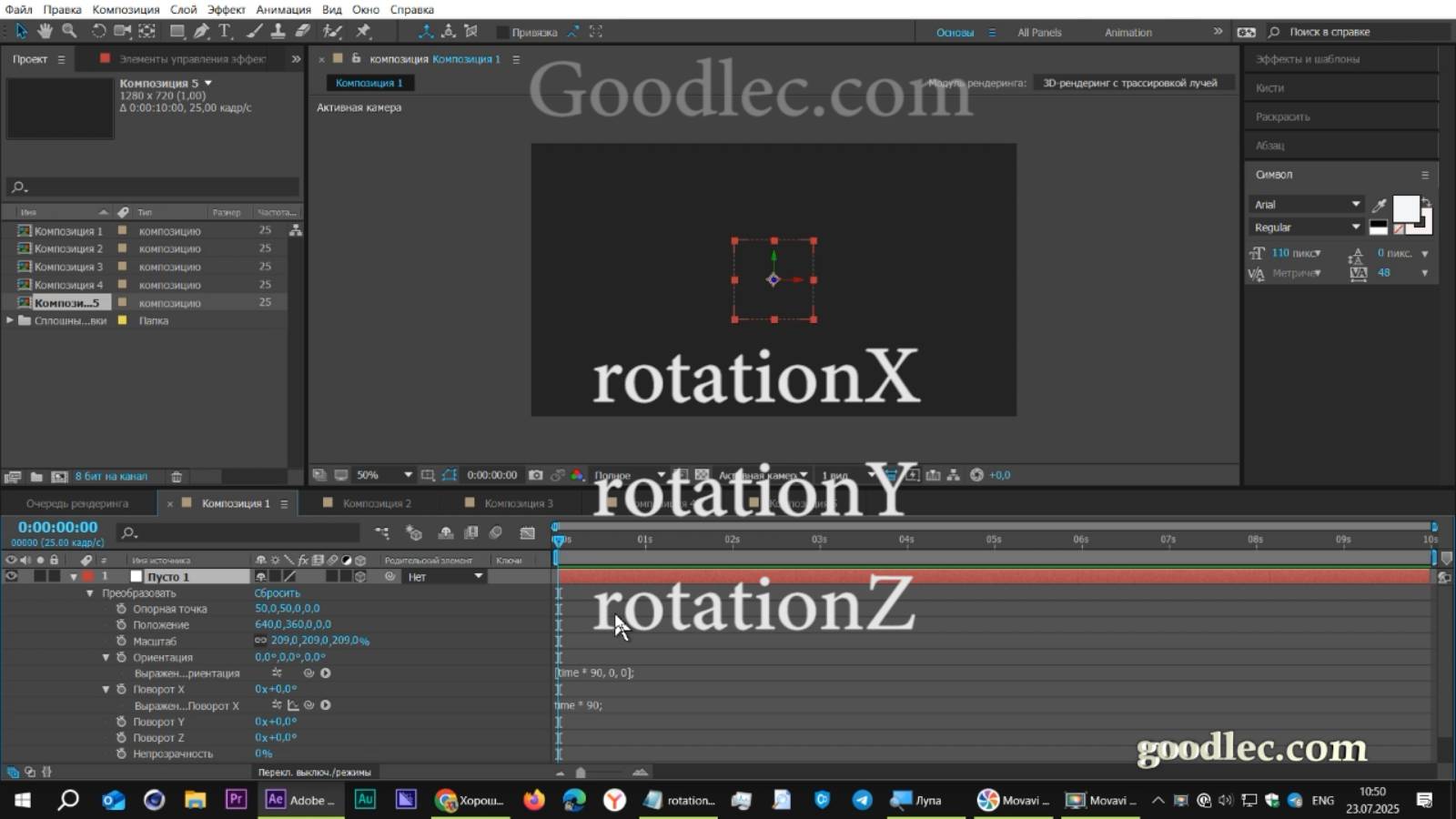Screen dimensions: 1456x819
Task: Take a snapshot with the camera icon
Action: (534, 474)
